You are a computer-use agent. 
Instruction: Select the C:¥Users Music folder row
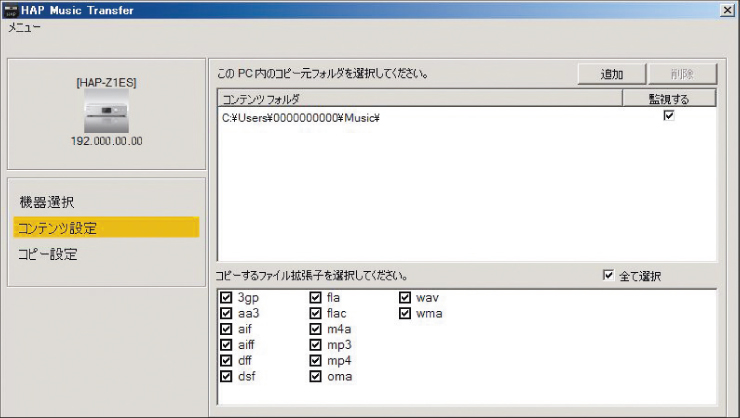300,118
